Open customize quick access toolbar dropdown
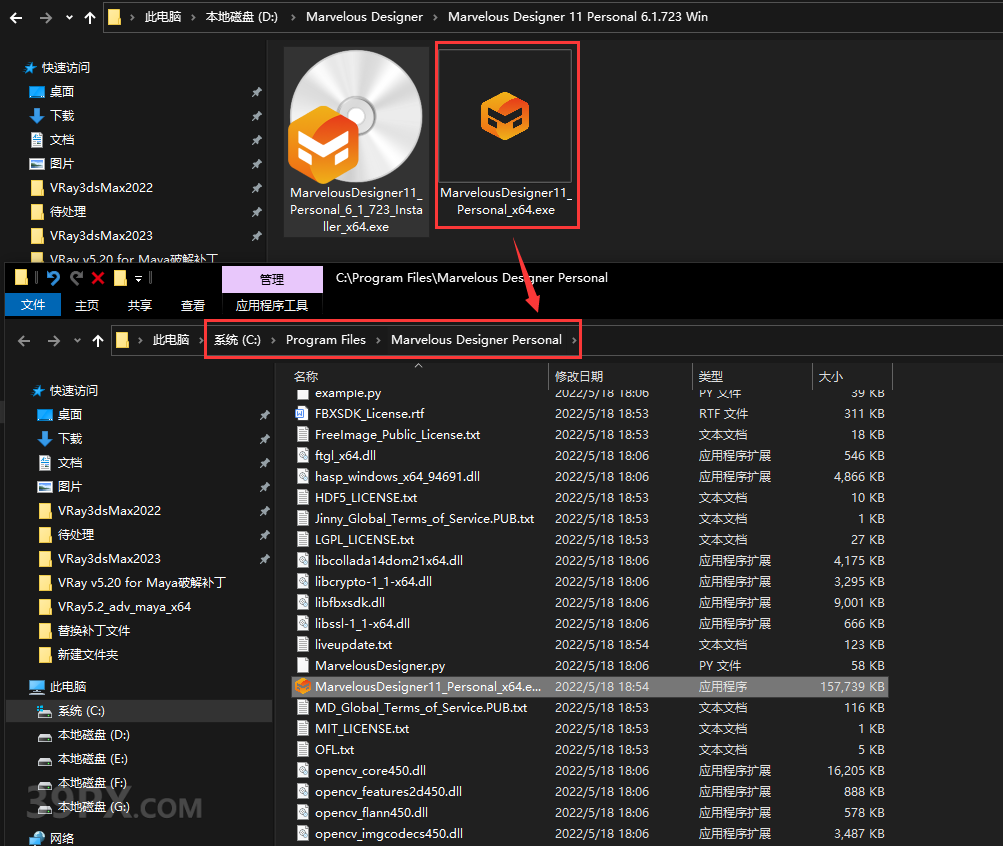This screenshot has width=1003, height=846. coord(138,279)
